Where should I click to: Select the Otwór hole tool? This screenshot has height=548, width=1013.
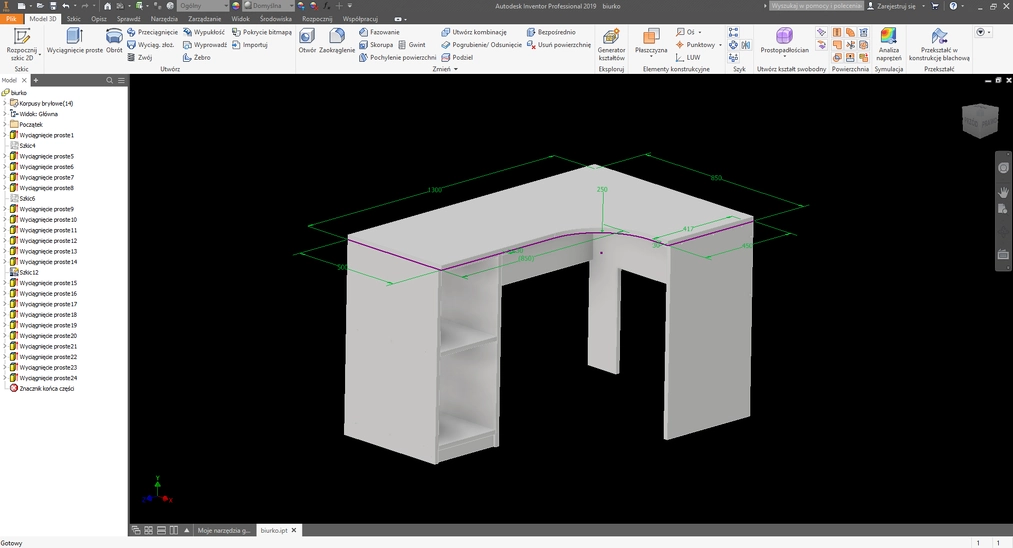click(307, 41)
